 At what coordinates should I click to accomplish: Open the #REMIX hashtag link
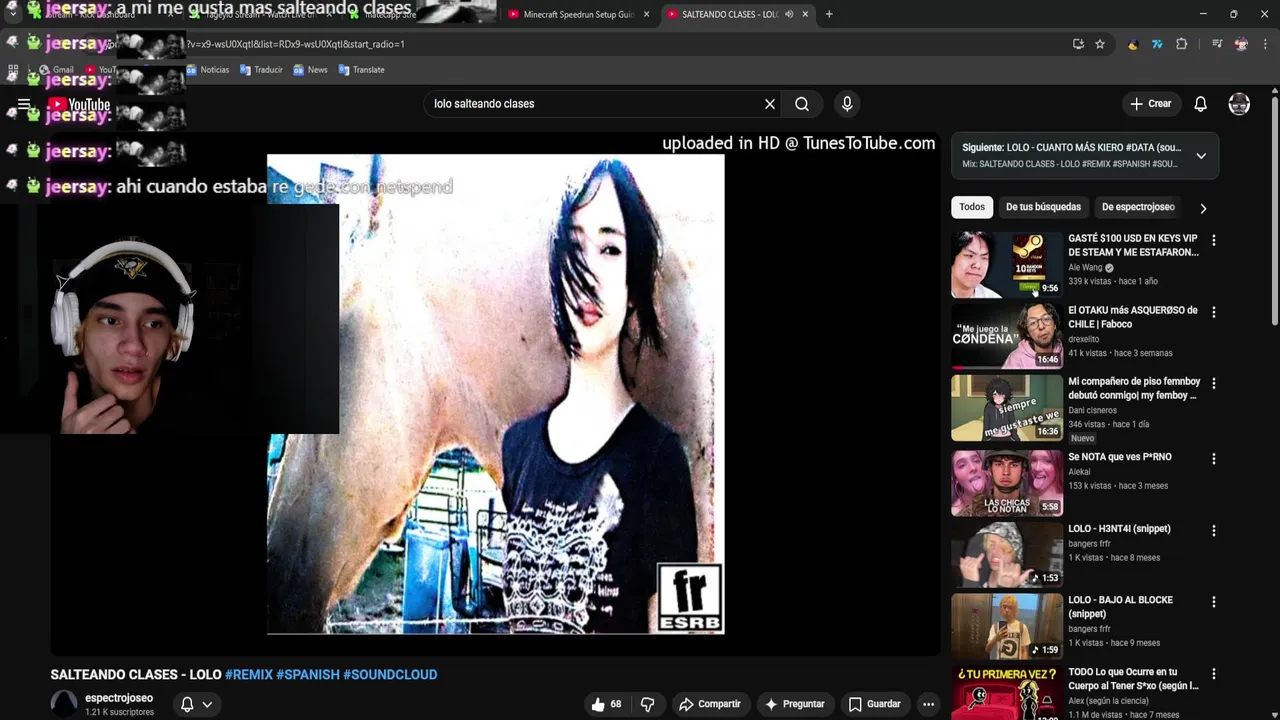pyautogui.click(x=249, y=675)
